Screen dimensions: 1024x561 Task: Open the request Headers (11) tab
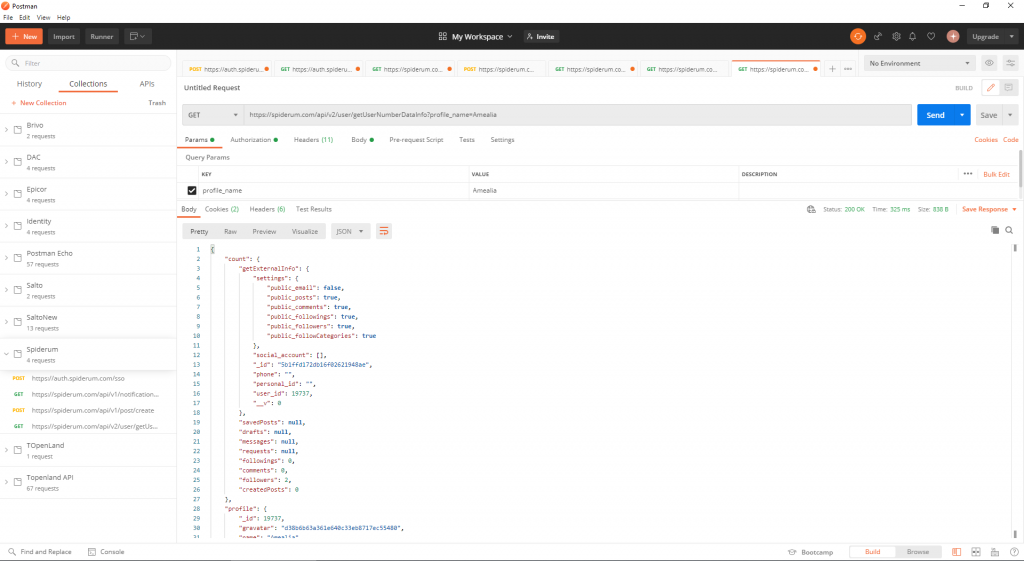(x=313, y=140)
